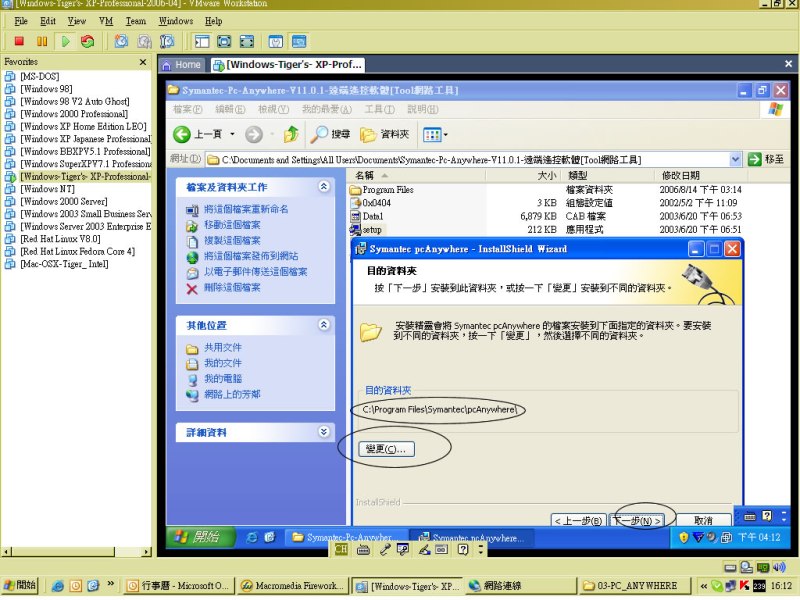Click Explorer Up one level folder icon

coord(291,134)
